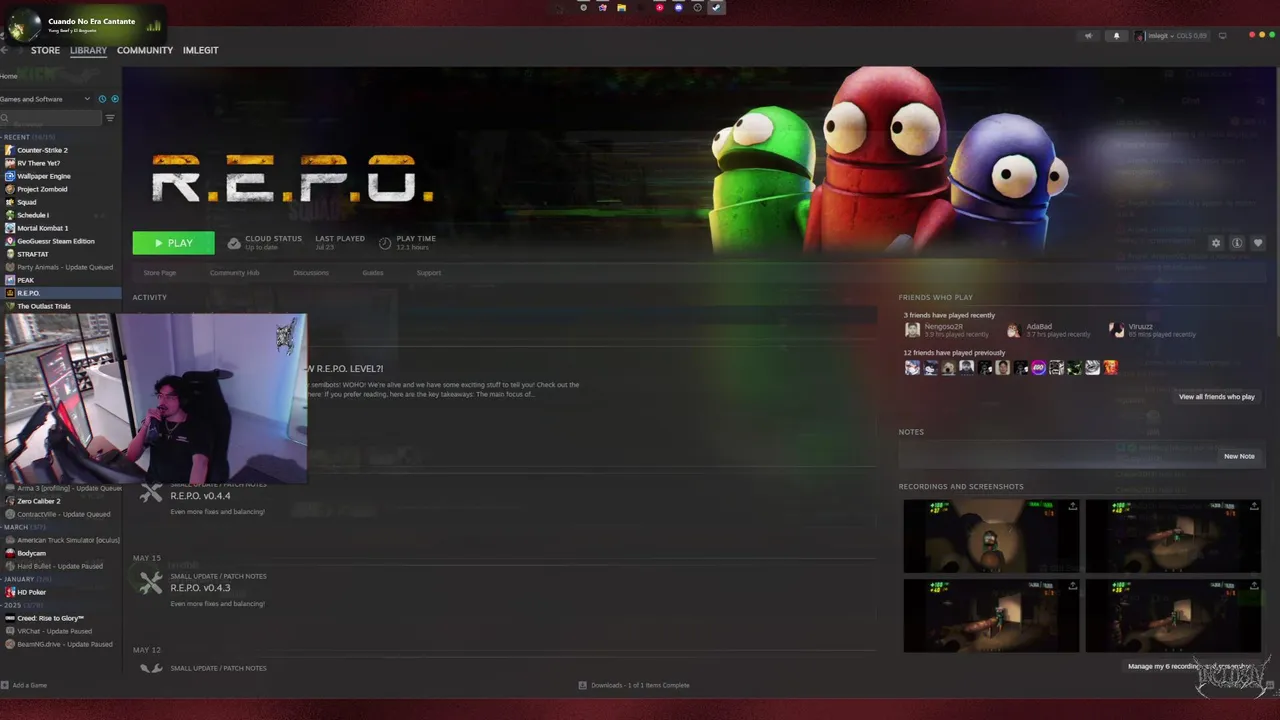Image resolution: width=1280 pixels, height=720 pixels.
Task: Open the R.E.P.O. settings gear
Action: tap(1216, 243)
